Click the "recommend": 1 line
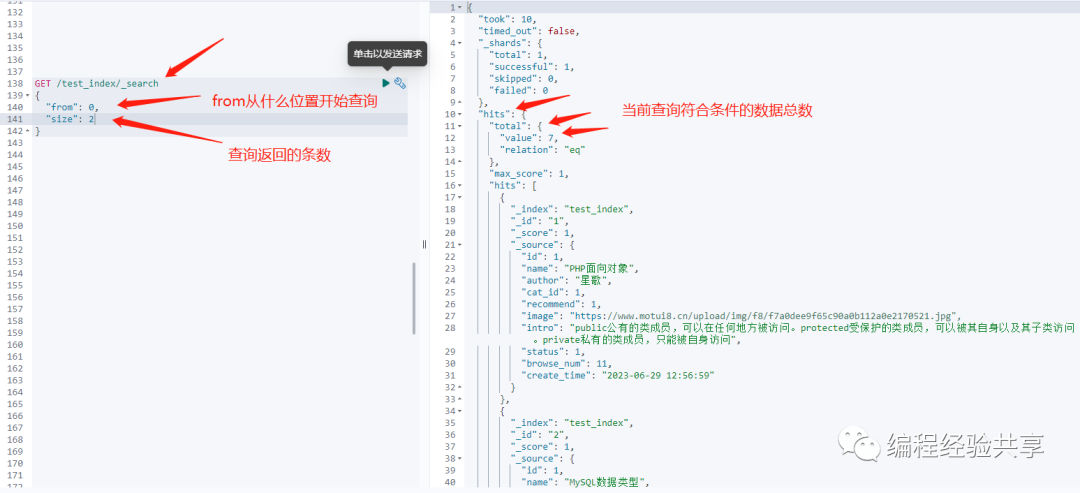 [561, 304]
